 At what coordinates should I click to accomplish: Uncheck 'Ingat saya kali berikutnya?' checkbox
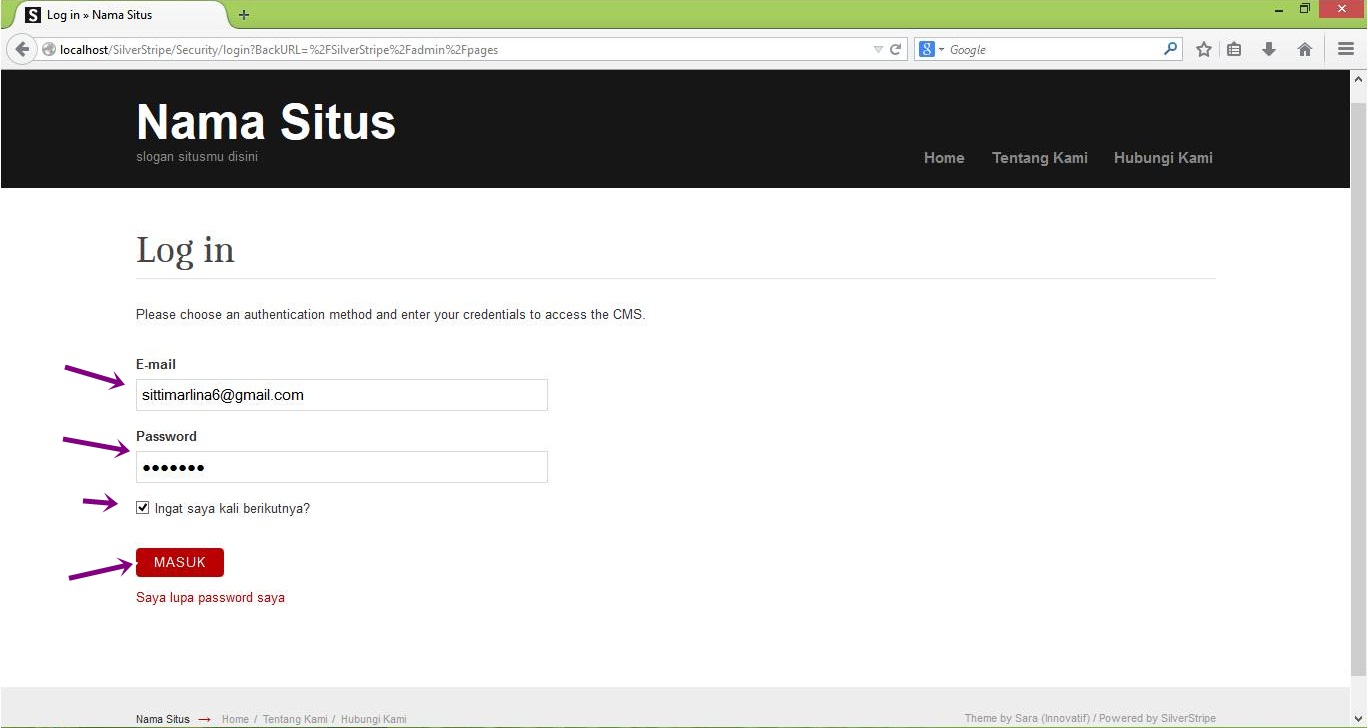tap(143, 508)
